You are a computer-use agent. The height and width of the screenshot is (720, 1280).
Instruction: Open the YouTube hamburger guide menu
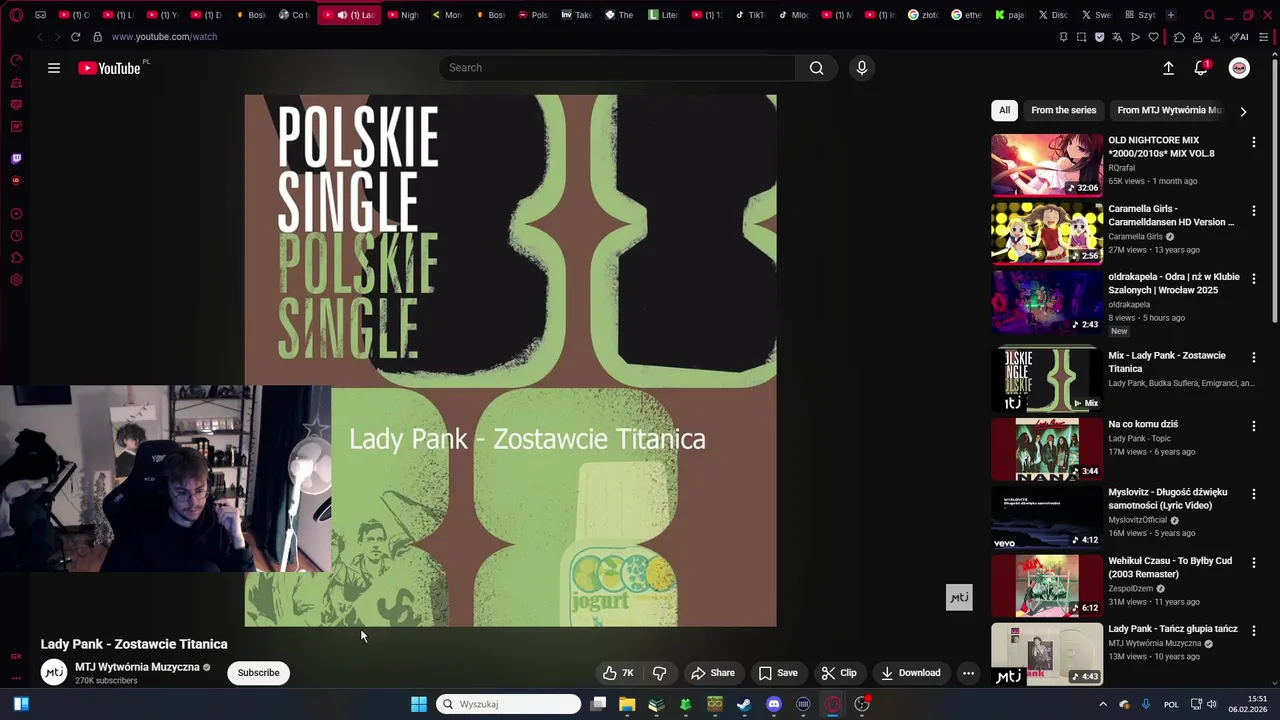(x=54, y=68)
